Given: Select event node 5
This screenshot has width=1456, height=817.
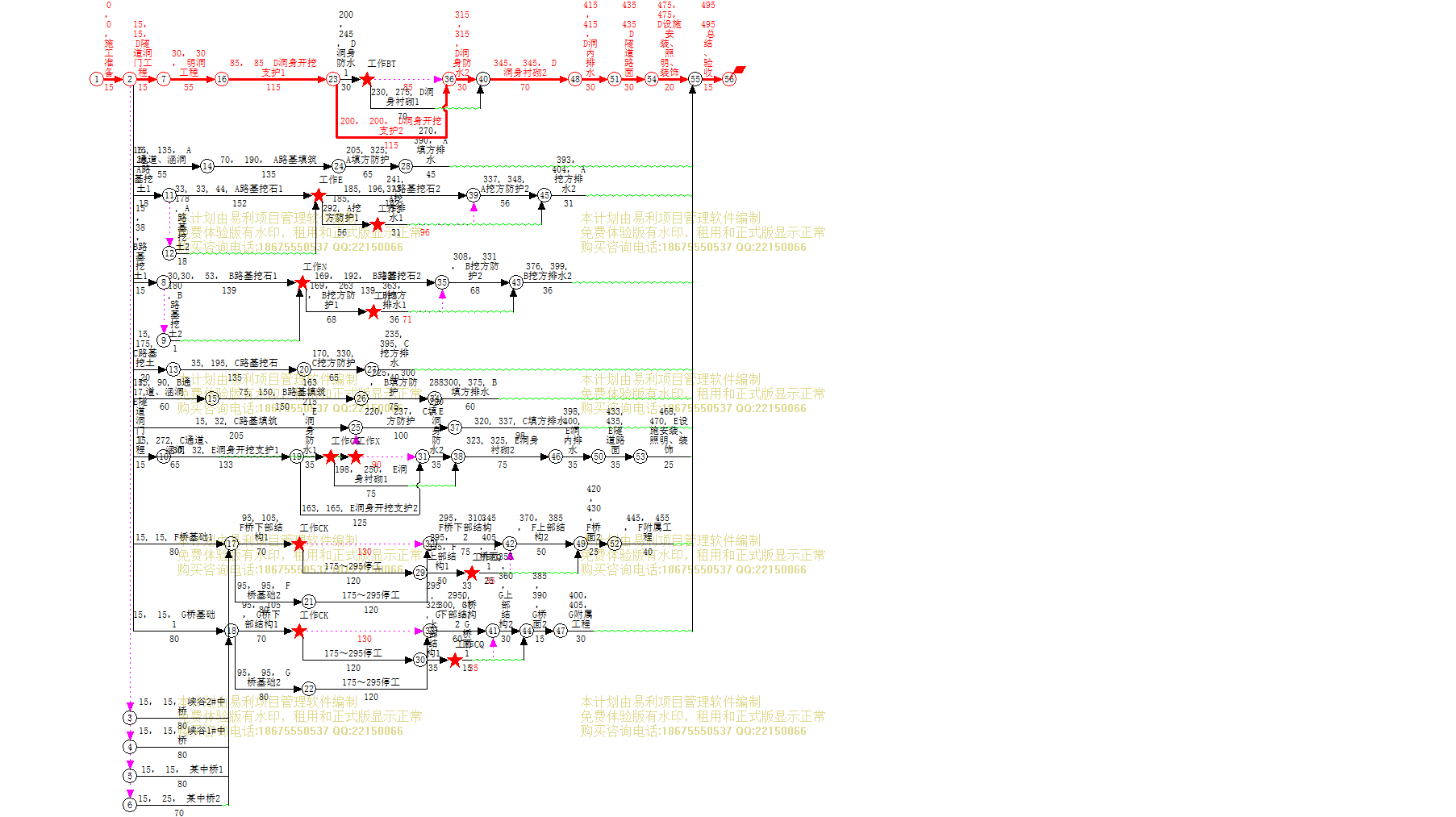Looking at the screenshot, I should pyautogui.click(x=130, y=776).
